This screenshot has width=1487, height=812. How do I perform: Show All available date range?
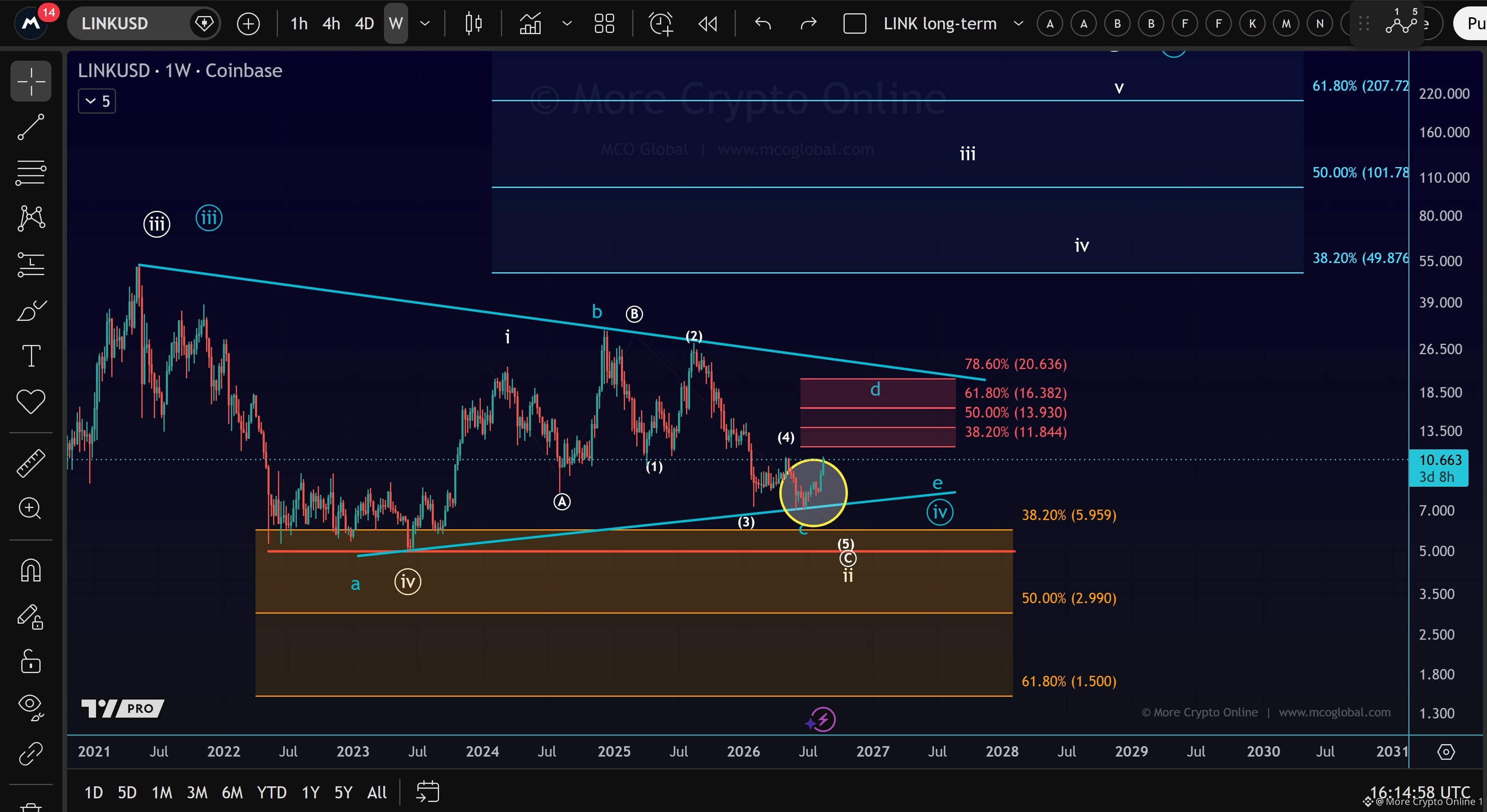[377, 792]
